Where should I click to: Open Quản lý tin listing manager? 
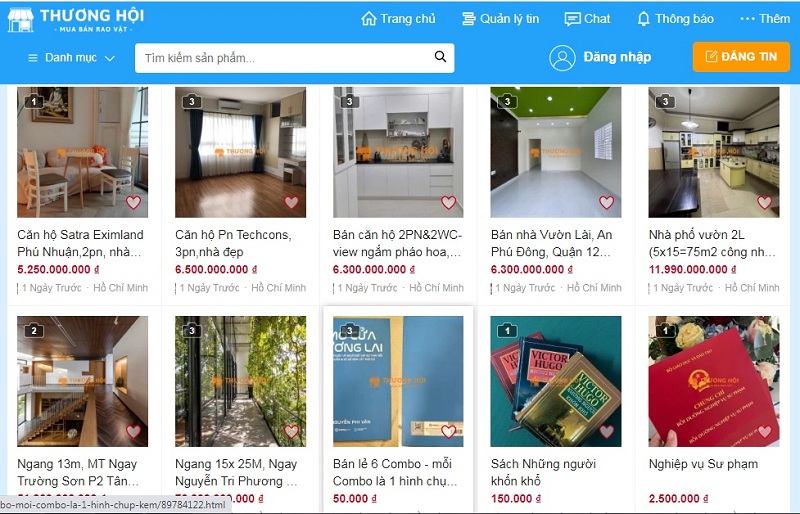pyautogui.click(x=500, y=19)
